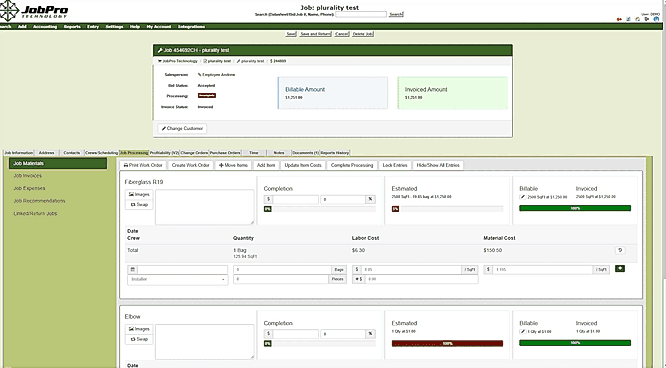The width and height of the screenshot is (666, 368).
Task: Open the Reports menu
Action: tap(72, 26)
